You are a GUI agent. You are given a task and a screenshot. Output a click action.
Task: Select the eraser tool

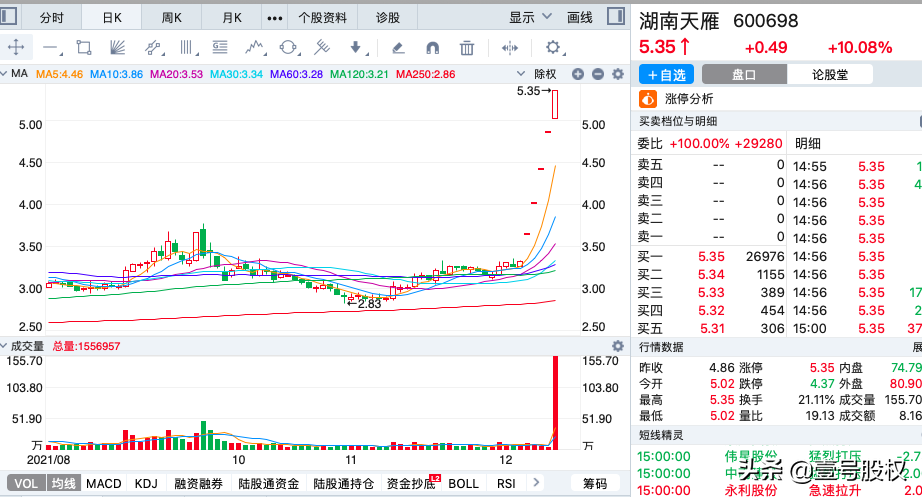[398, 48]
